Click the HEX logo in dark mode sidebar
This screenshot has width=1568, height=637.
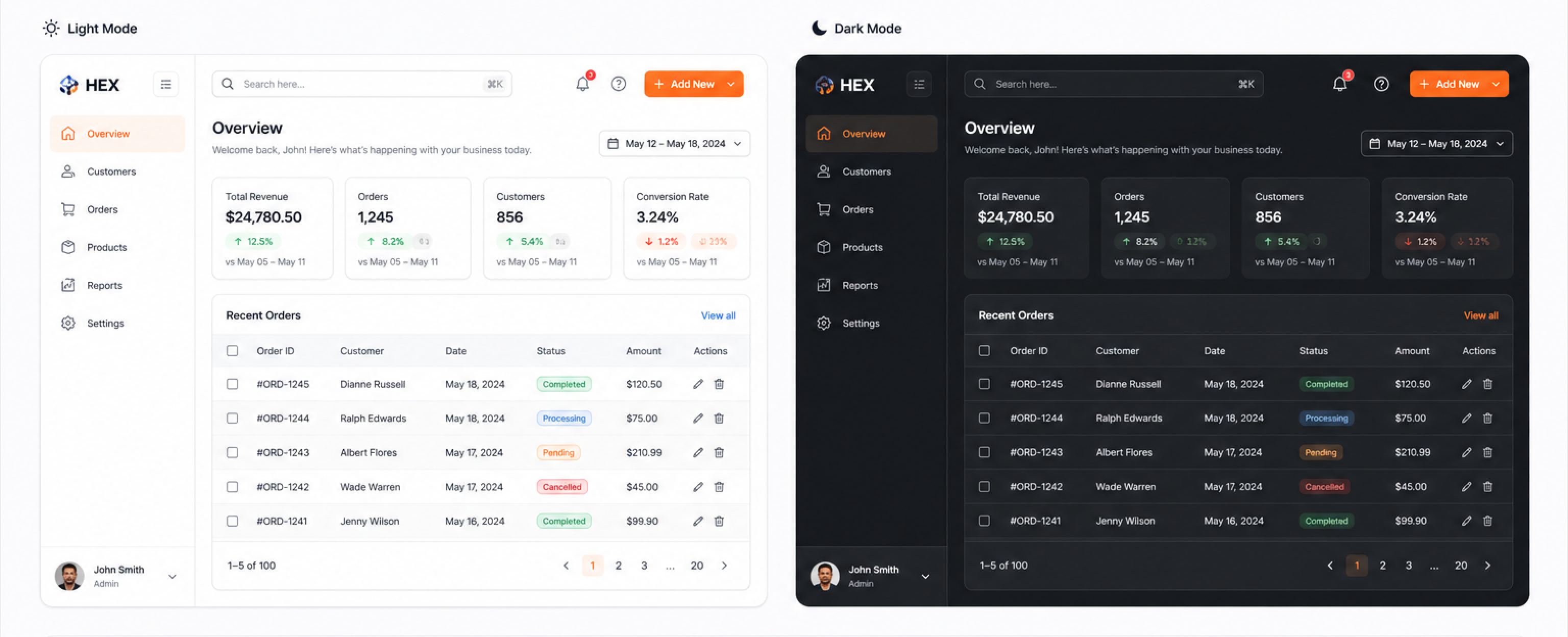(x=845, y=85)
